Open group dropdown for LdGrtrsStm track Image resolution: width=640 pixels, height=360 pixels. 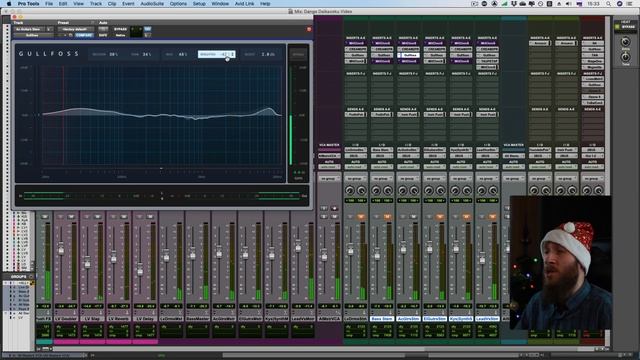tap(356, 179)
